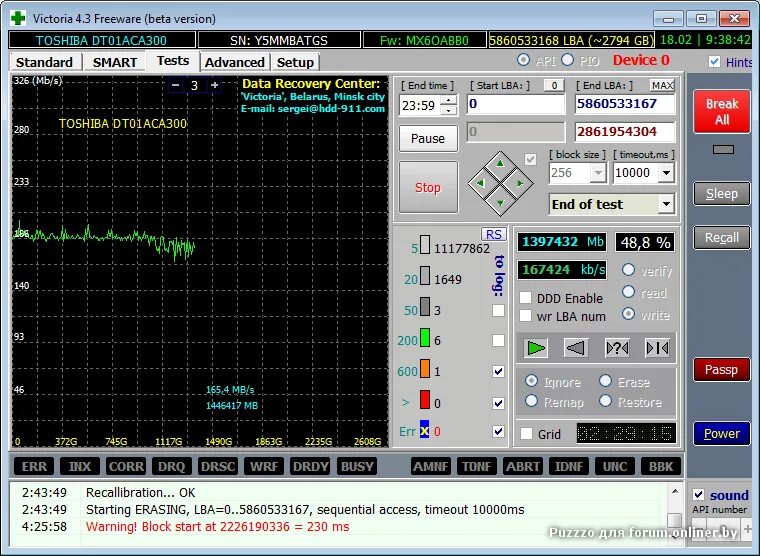Select the butterfly scan mode button
The width and height of the screenshot is (760, 556).
[658, 348]
